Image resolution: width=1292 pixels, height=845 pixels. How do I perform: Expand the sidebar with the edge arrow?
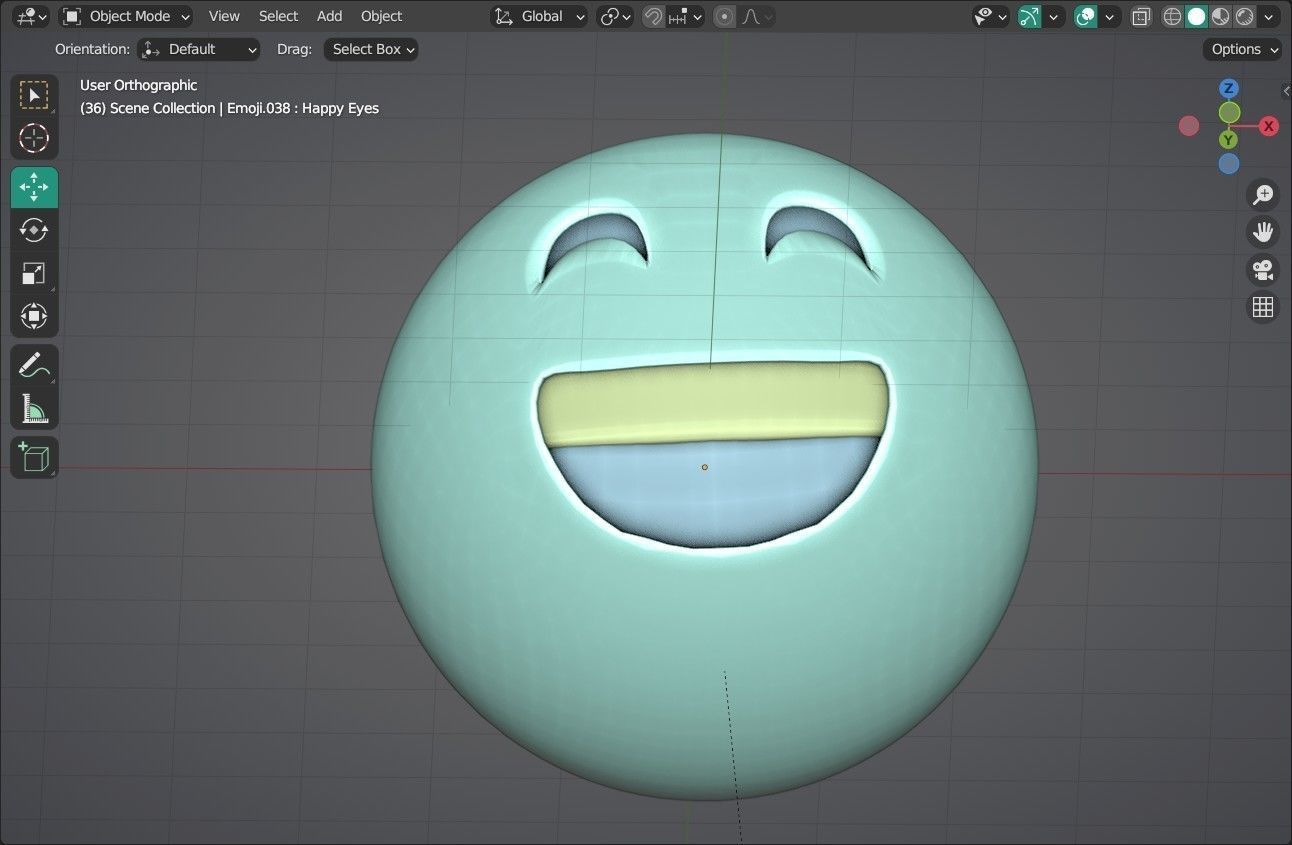[1286, 91]
